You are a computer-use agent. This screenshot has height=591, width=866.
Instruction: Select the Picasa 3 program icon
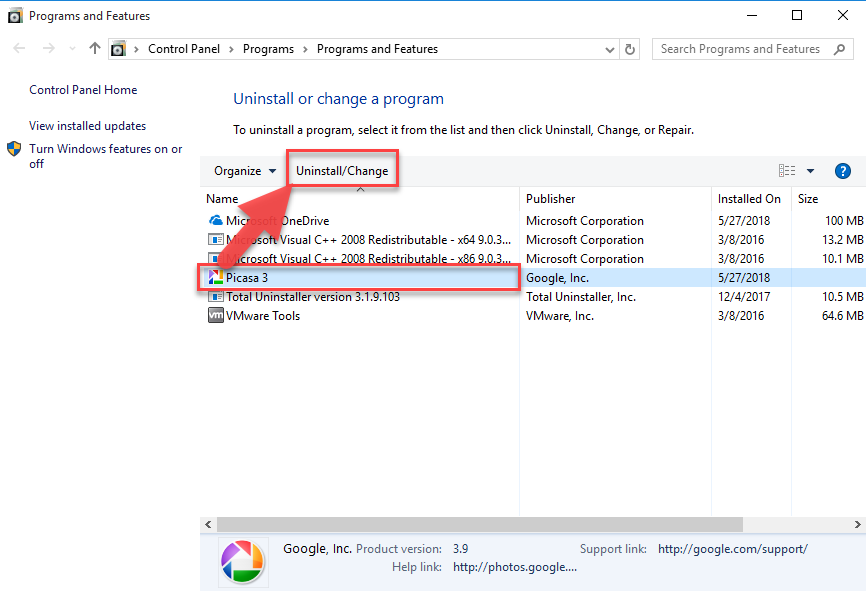(x=215, y=277)
